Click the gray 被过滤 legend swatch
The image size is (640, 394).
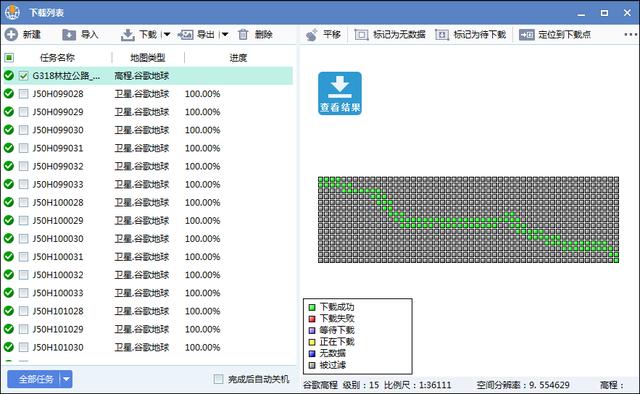(x=312, y=365)
